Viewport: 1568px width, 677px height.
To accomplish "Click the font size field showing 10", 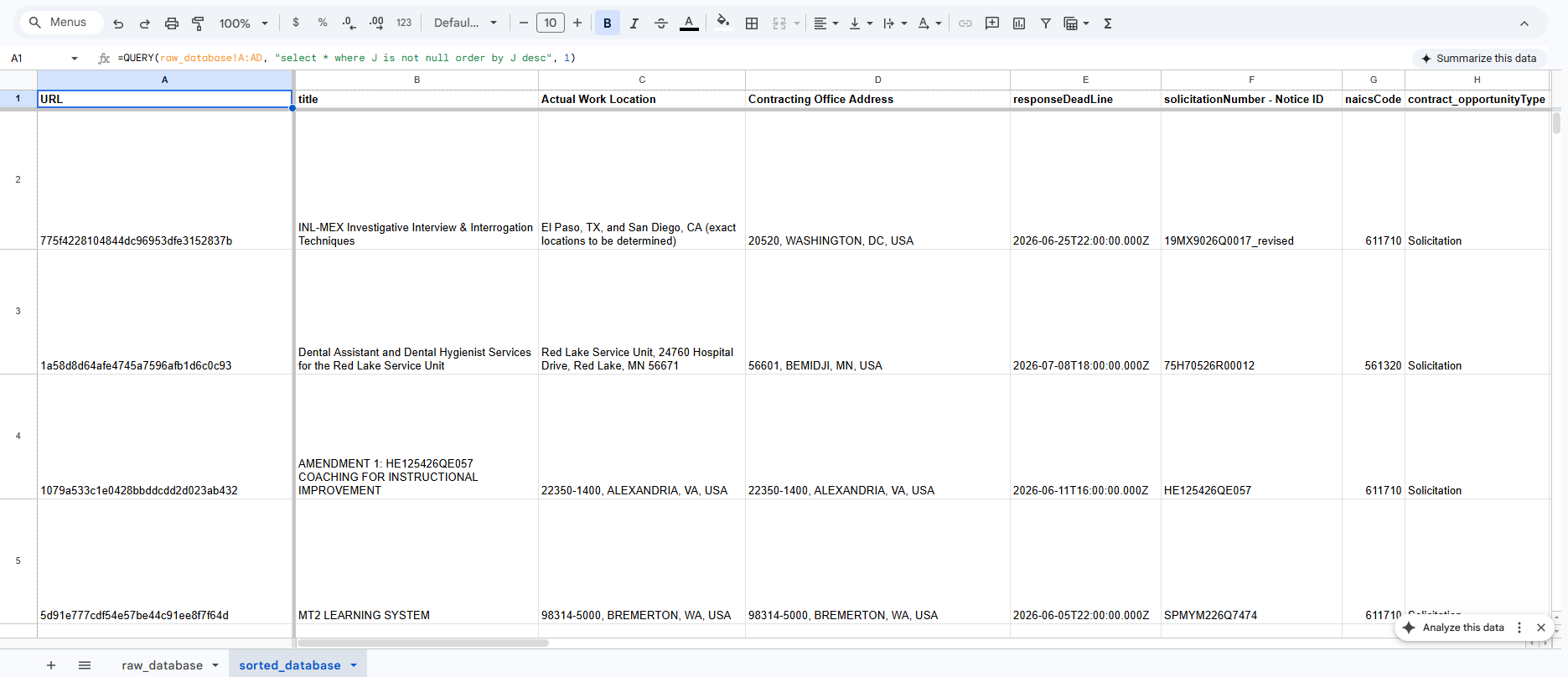I will click(x=550, y=23).
